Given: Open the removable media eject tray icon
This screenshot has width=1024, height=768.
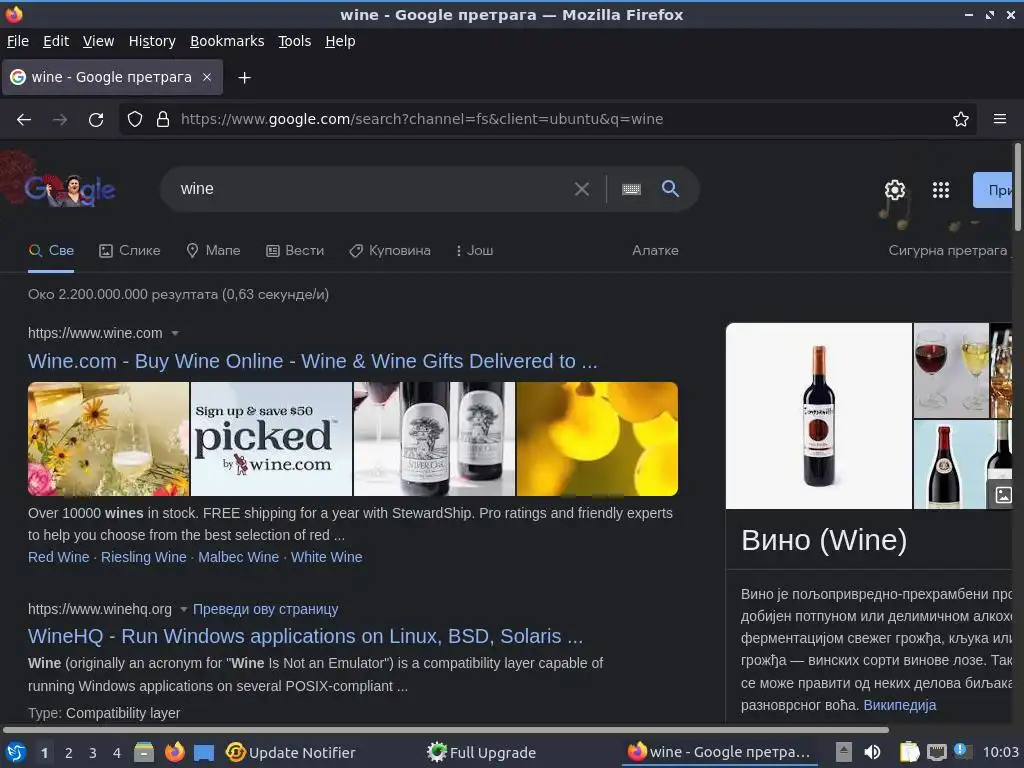Looking at the screenshot, I should point(844,752).
